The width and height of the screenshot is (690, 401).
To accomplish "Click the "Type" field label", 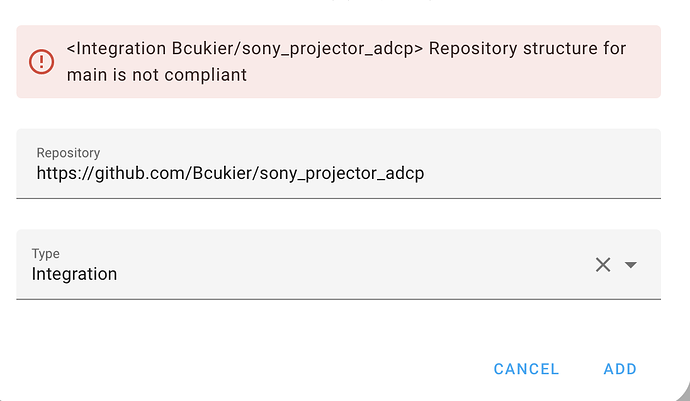I will click(46, 254).
